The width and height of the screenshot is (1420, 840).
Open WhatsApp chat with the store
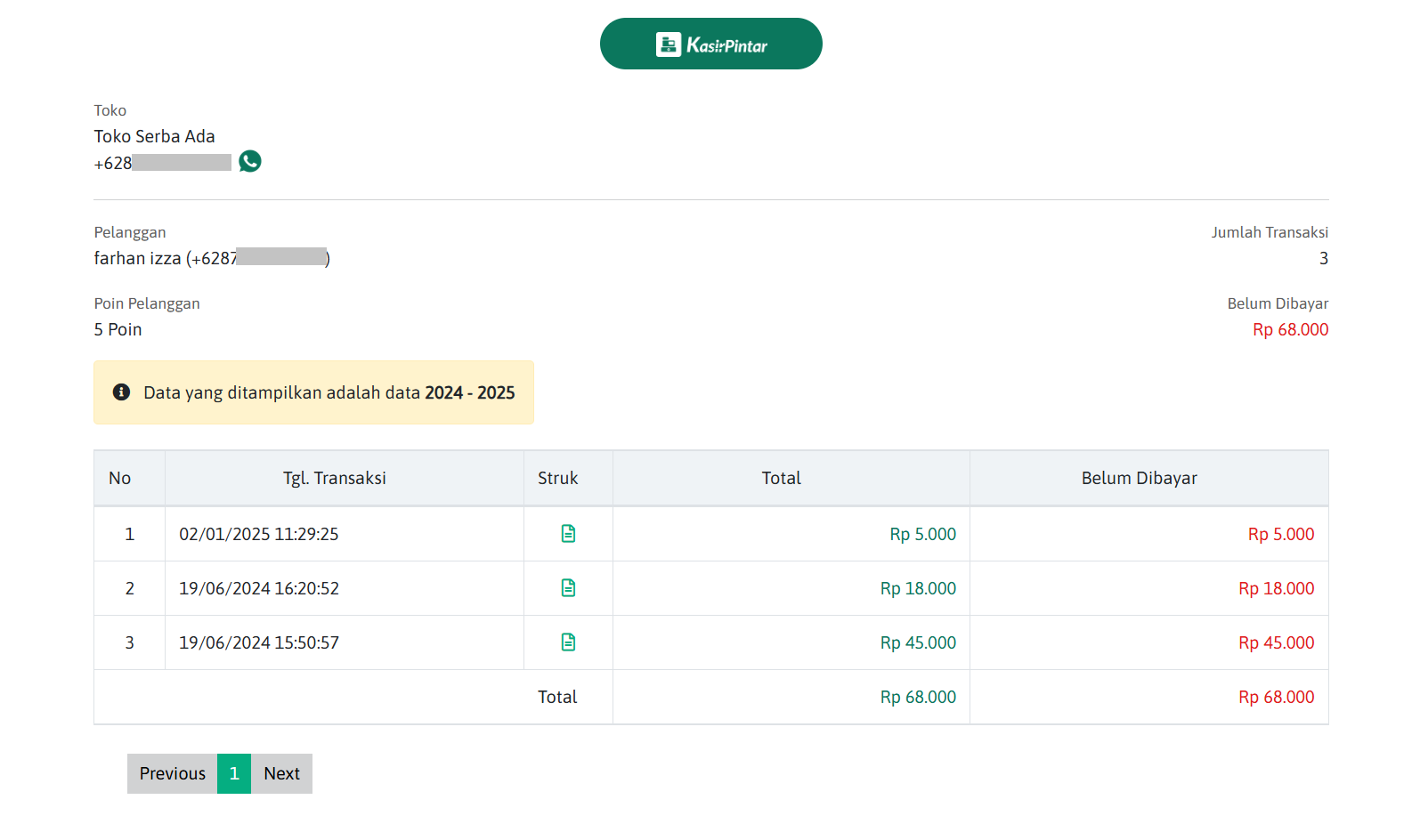point(250,161)
